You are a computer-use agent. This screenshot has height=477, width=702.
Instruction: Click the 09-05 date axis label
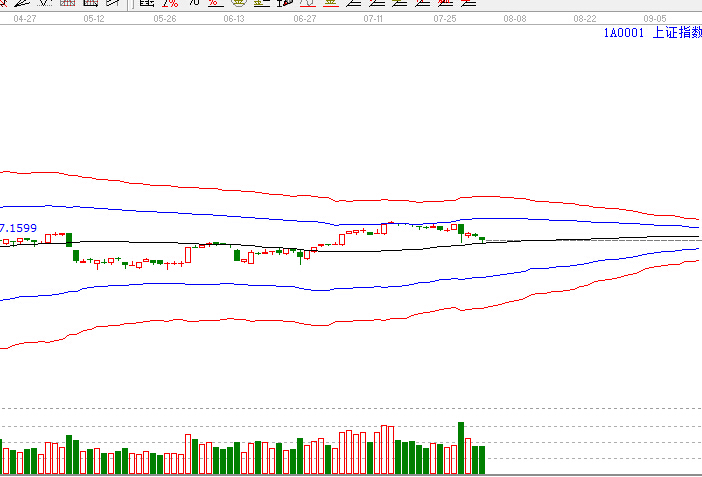pyautogui.click(x=655, y=19)
